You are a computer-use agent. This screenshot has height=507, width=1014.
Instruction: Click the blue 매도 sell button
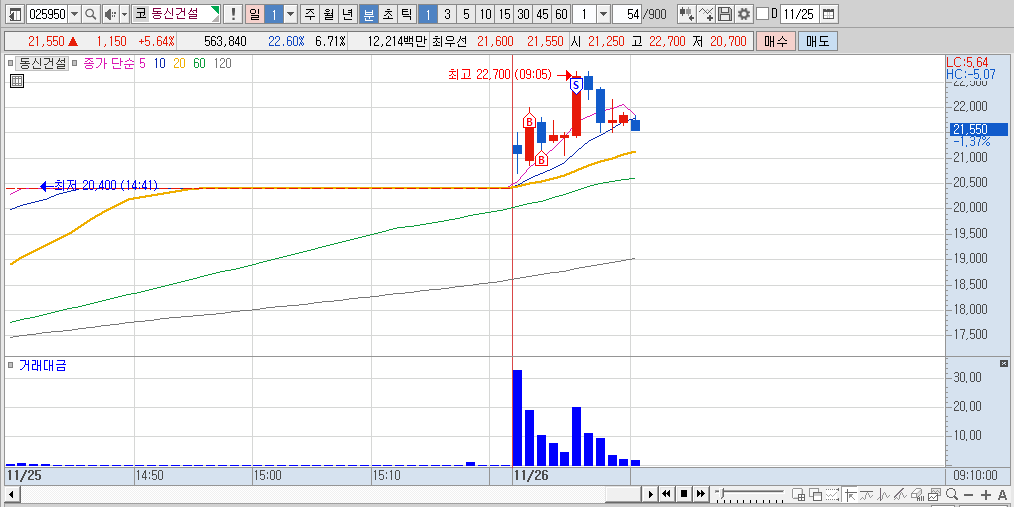pyautogui.click(x=817, y=41)
